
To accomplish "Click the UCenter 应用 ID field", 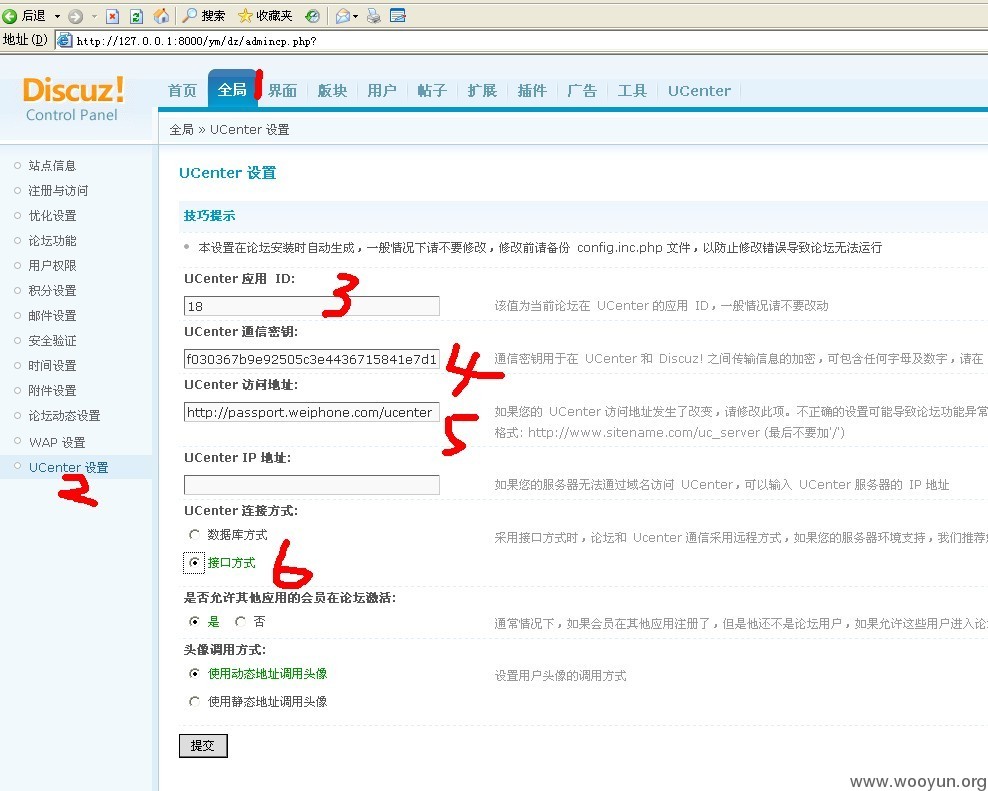I will (312, 306).
